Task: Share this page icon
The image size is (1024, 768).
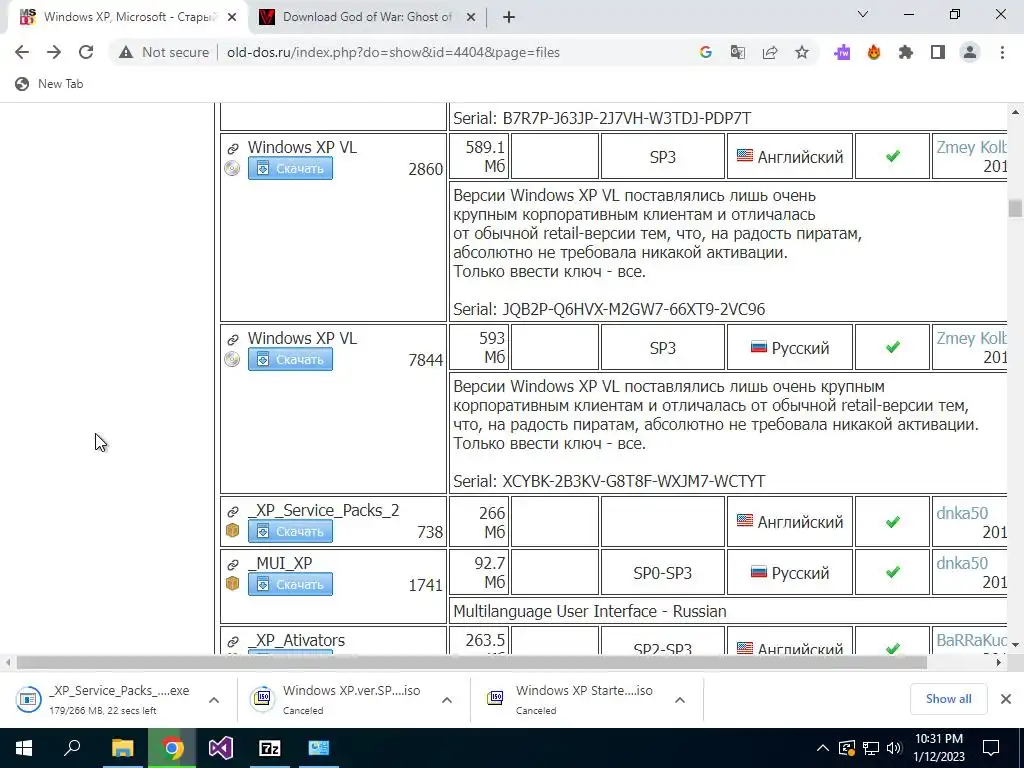Action: point(770,52)
